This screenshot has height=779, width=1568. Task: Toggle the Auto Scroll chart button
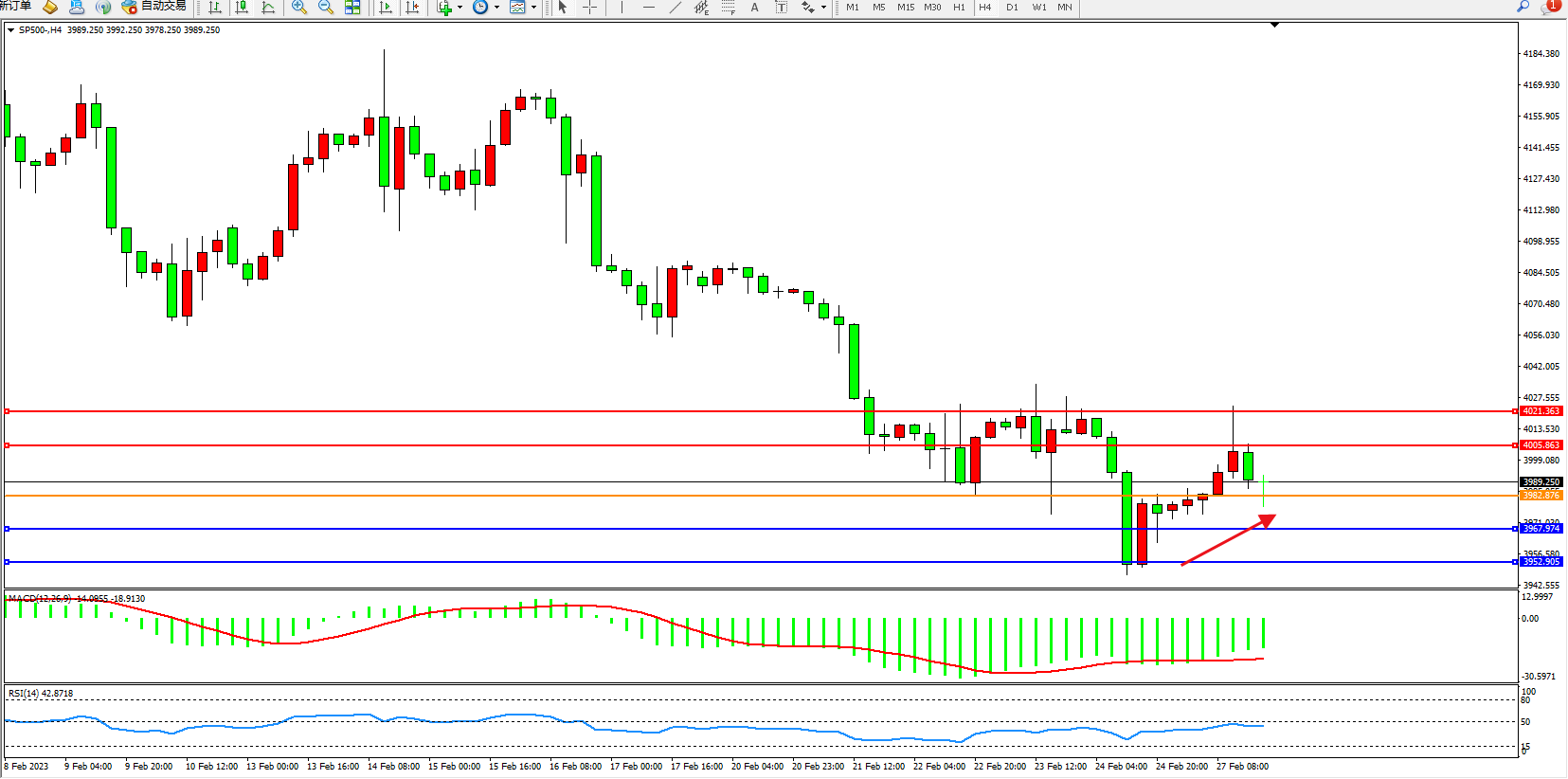(x=386, y=8)
